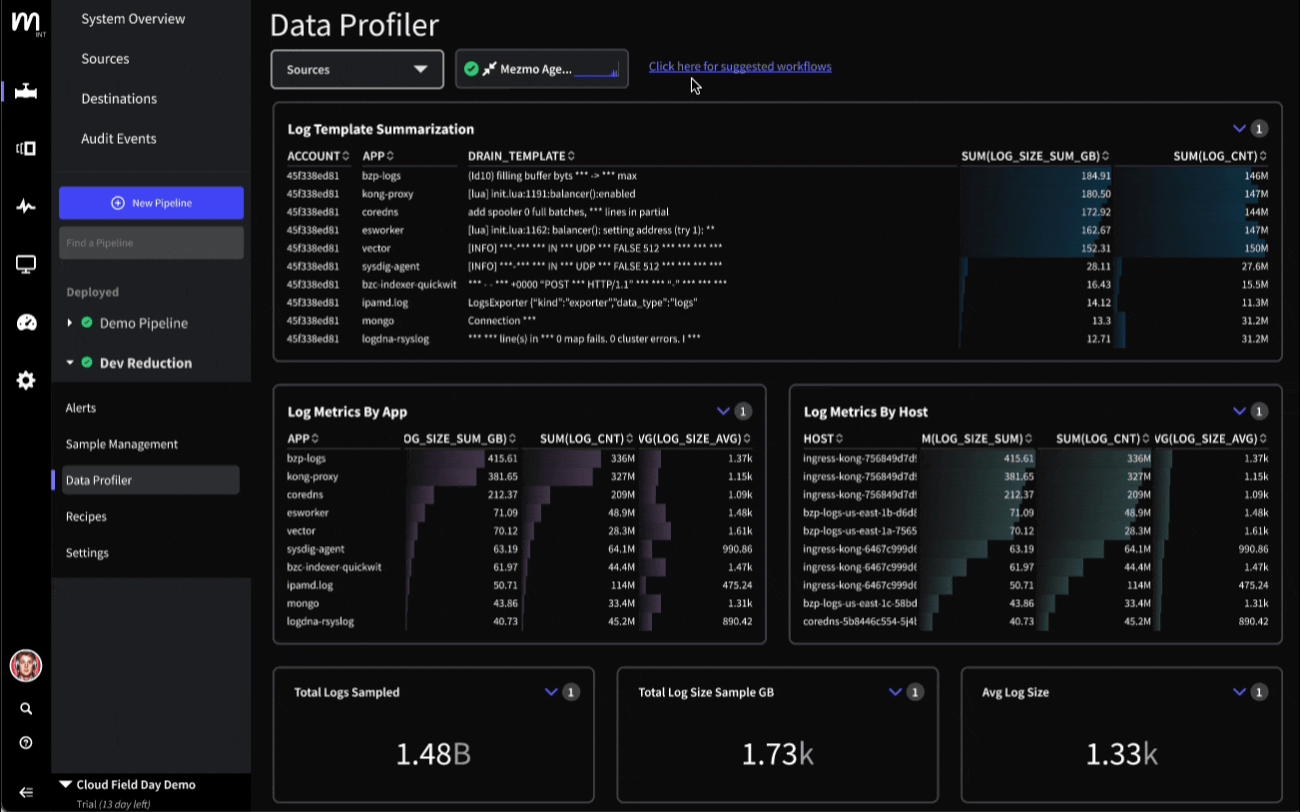Image resolution: width=1300 pixels, height=812 pixels.
Task: Click here for suggested workflows link
Action: click(740, 66)
